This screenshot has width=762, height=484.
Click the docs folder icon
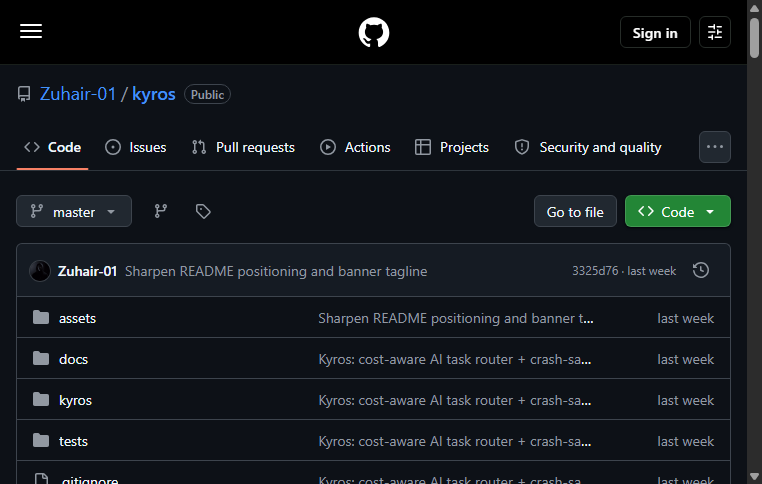pos(41,359)
